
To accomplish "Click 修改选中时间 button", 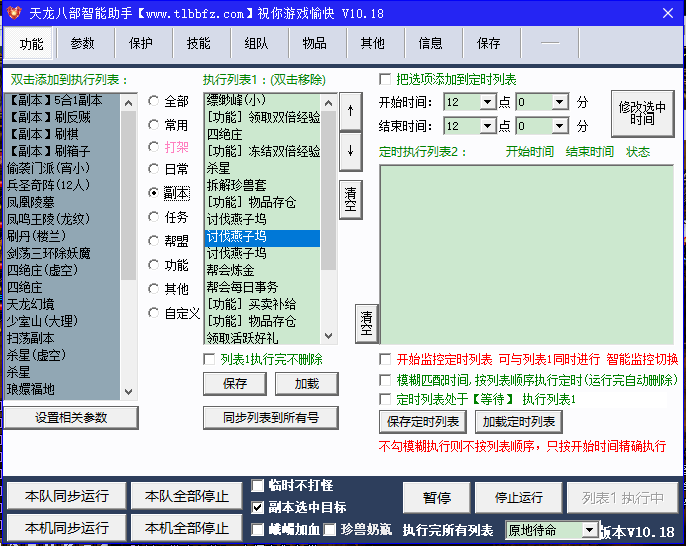I will [642, 113].
